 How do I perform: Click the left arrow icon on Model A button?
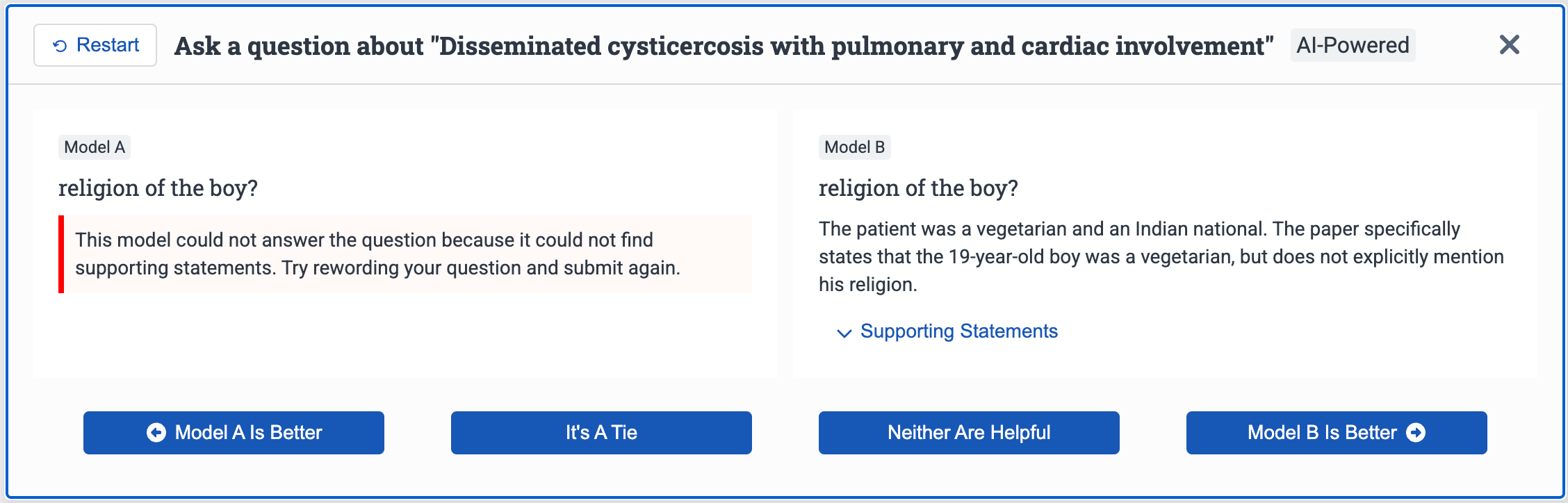(x=156, y=433)
